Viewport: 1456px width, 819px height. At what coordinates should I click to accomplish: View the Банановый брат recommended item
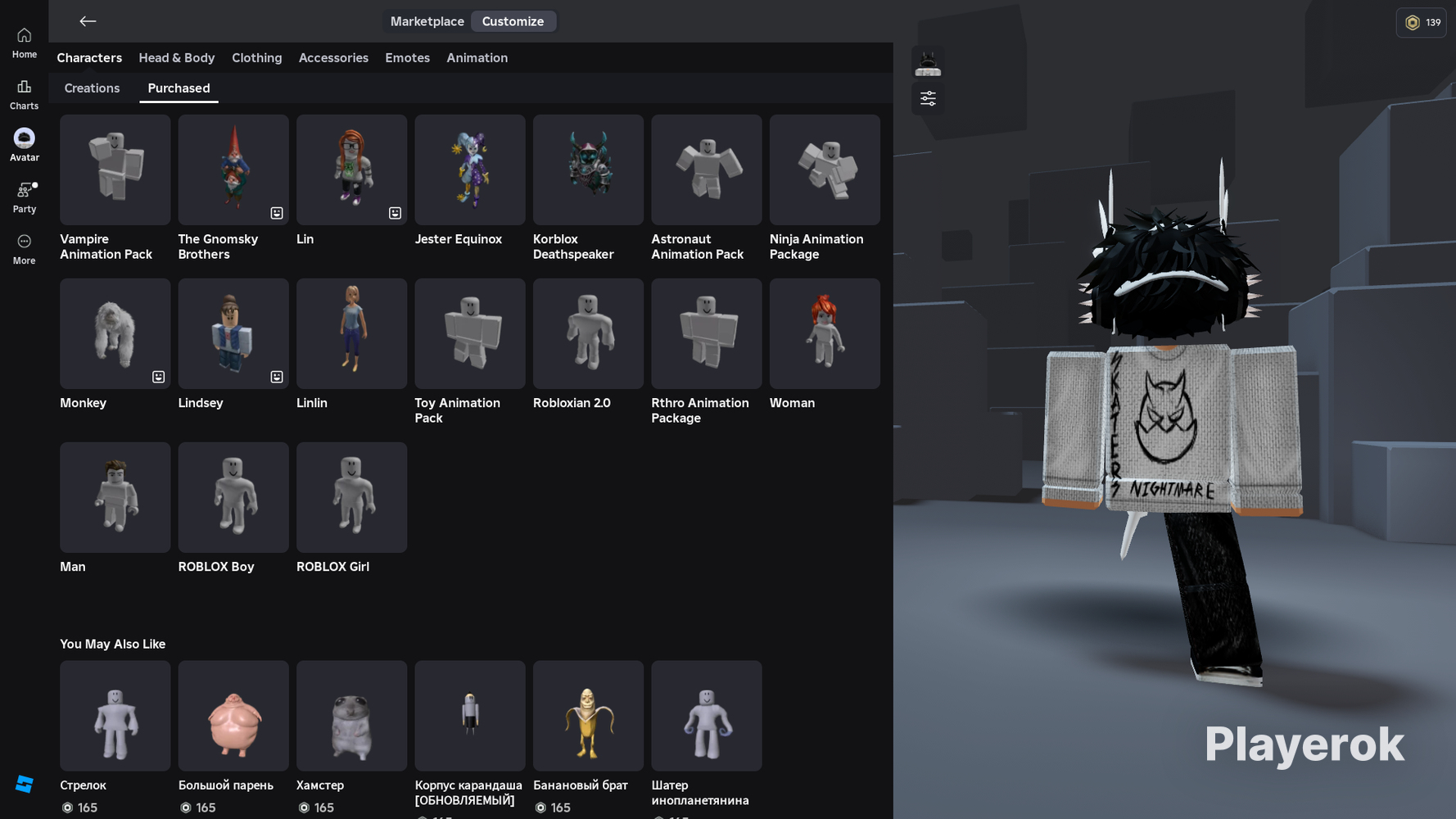point(588,716)
